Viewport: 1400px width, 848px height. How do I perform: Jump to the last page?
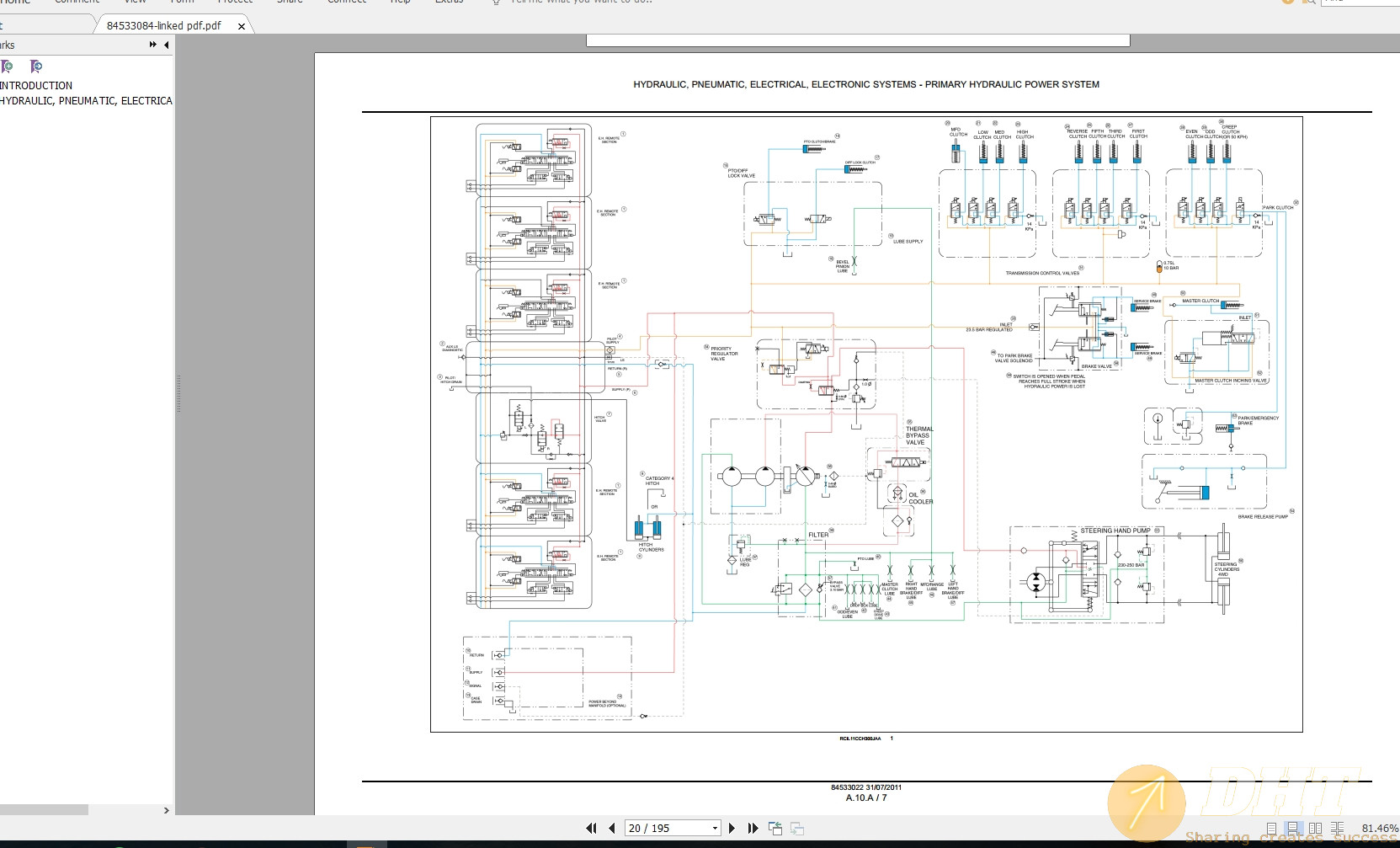coord(753,828)
